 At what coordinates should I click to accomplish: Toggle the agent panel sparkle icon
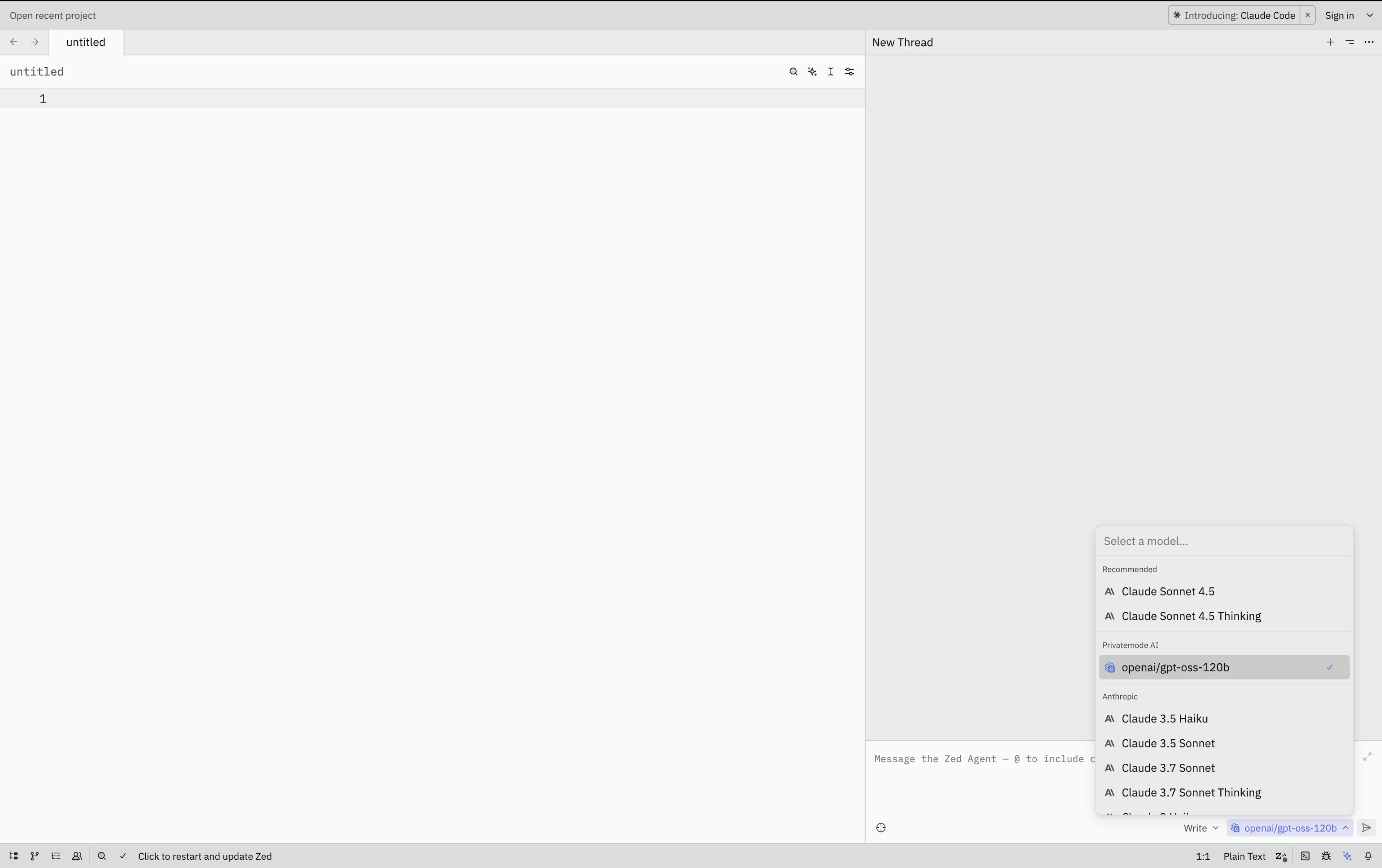1347,856
